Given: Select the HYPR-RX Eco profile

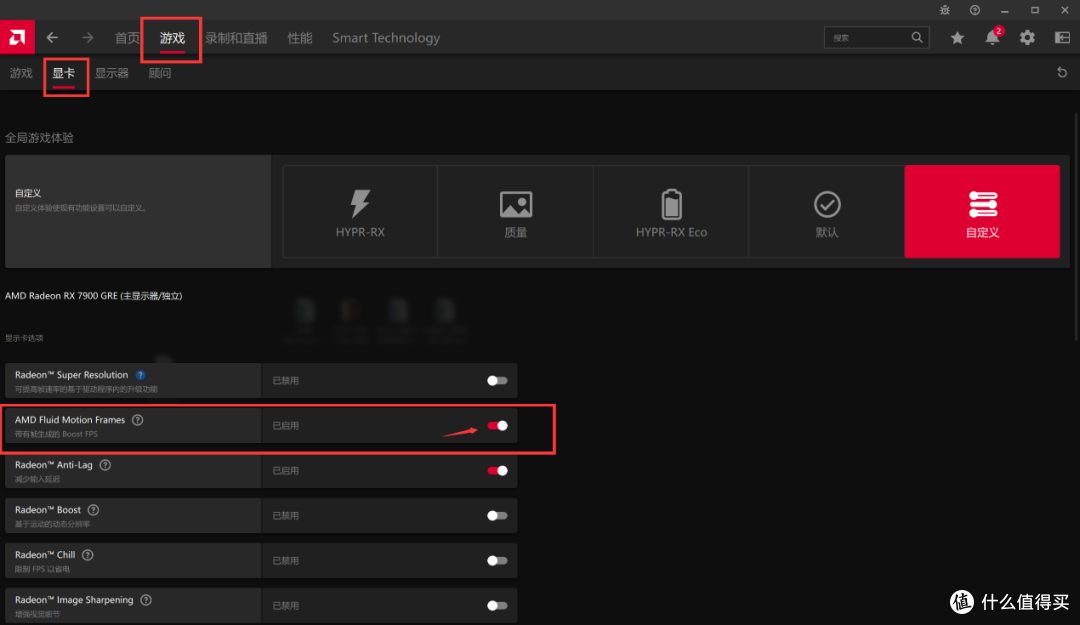Looking at the screenshot, I should [671, 212].
